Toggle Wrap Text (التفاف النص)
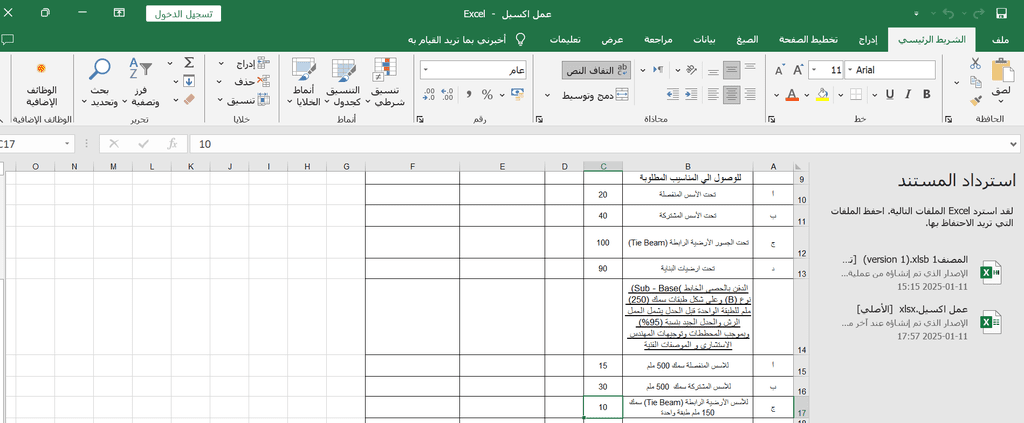Image resolution: width=1024 pixels, height=423 pixels. coord(596,70)
